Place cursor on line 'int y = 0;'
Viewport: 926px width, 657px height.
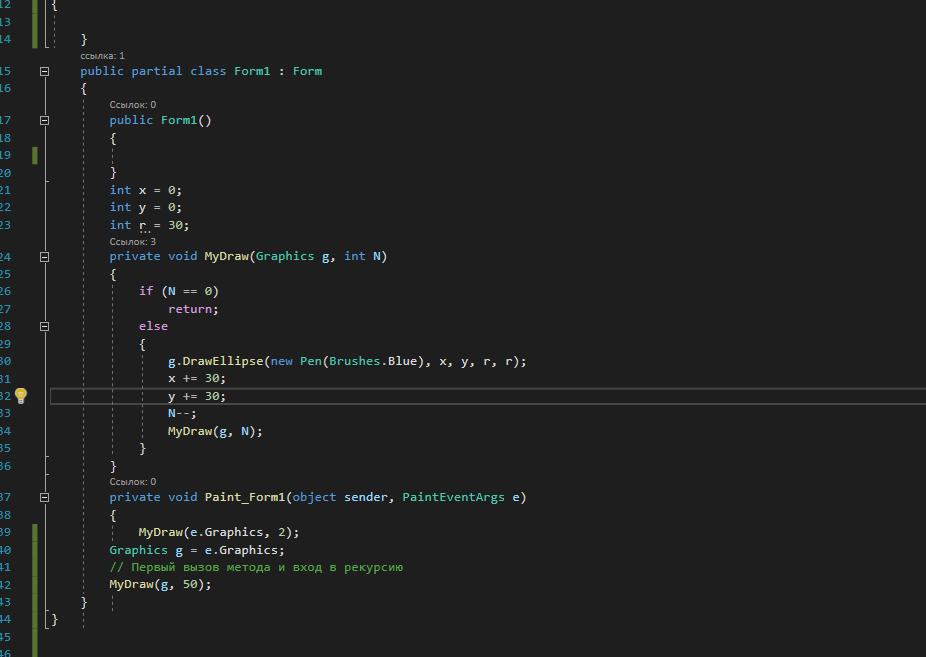146,207
